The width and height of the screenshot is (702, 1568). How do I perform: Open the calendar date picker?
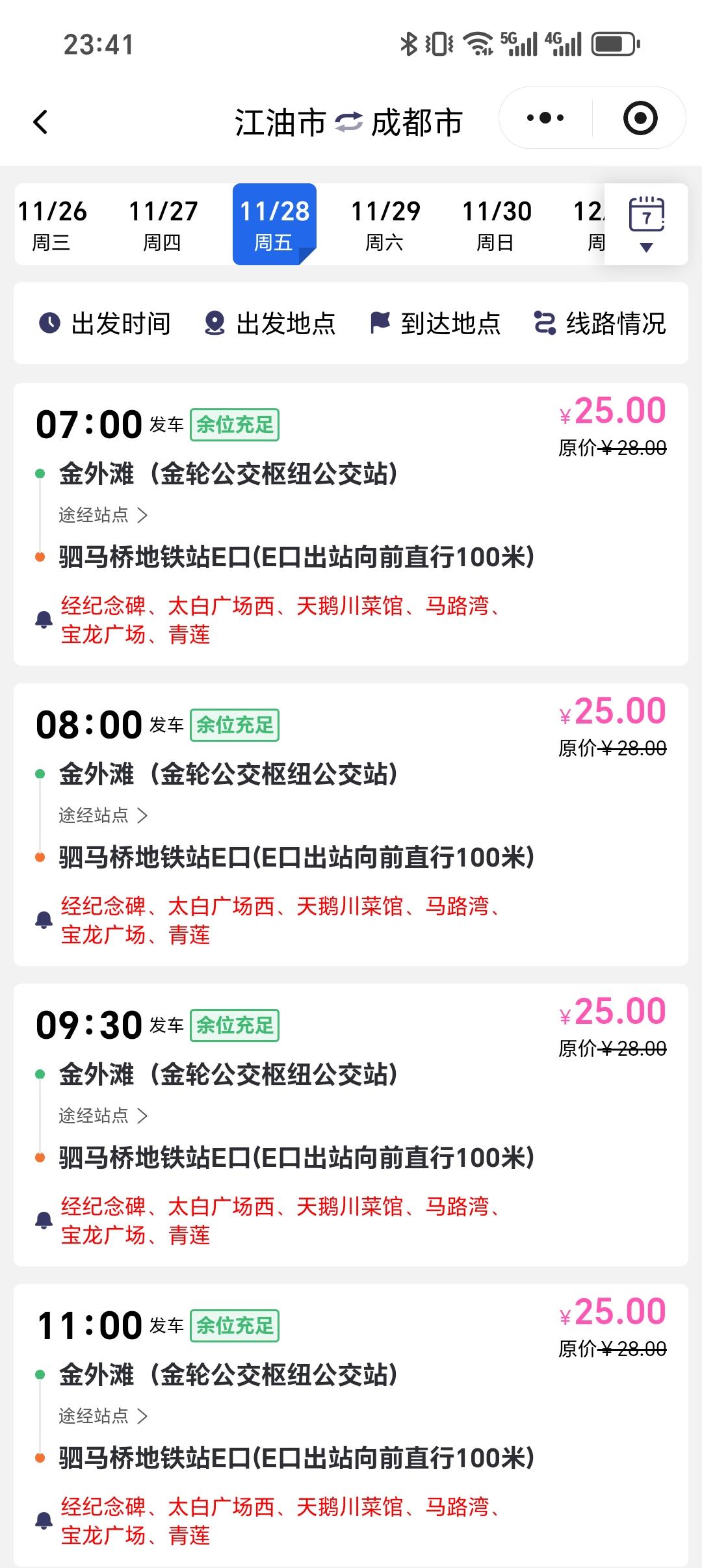646,224
